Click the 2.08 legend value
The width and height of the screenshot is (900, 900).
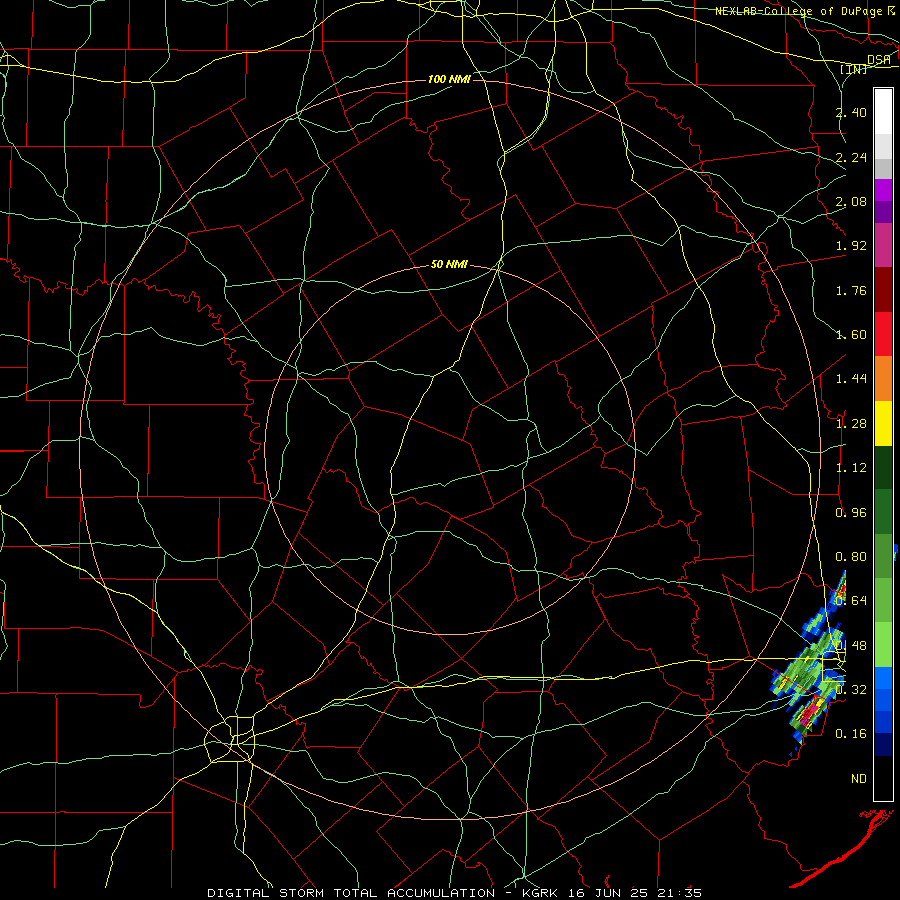coord(851,201)
